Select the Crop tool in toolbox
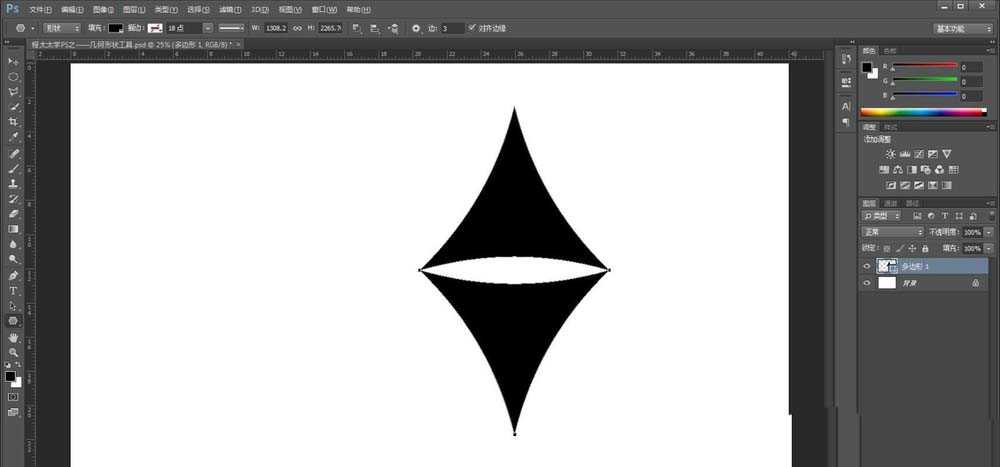 [13, 122]
